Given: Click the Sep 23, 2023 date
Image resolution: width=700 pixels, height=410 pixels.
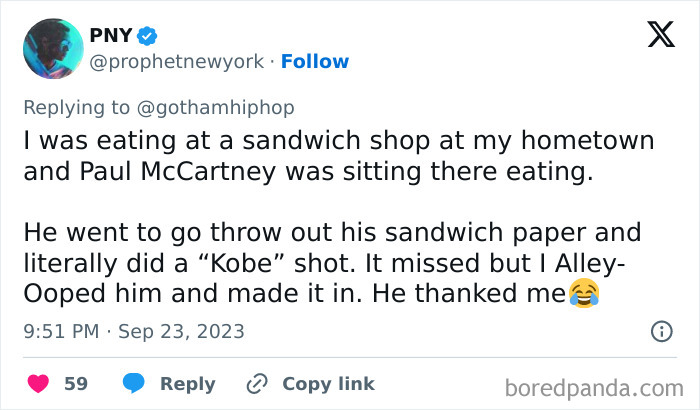Looking at the screenshot, I should click(184, 331).
